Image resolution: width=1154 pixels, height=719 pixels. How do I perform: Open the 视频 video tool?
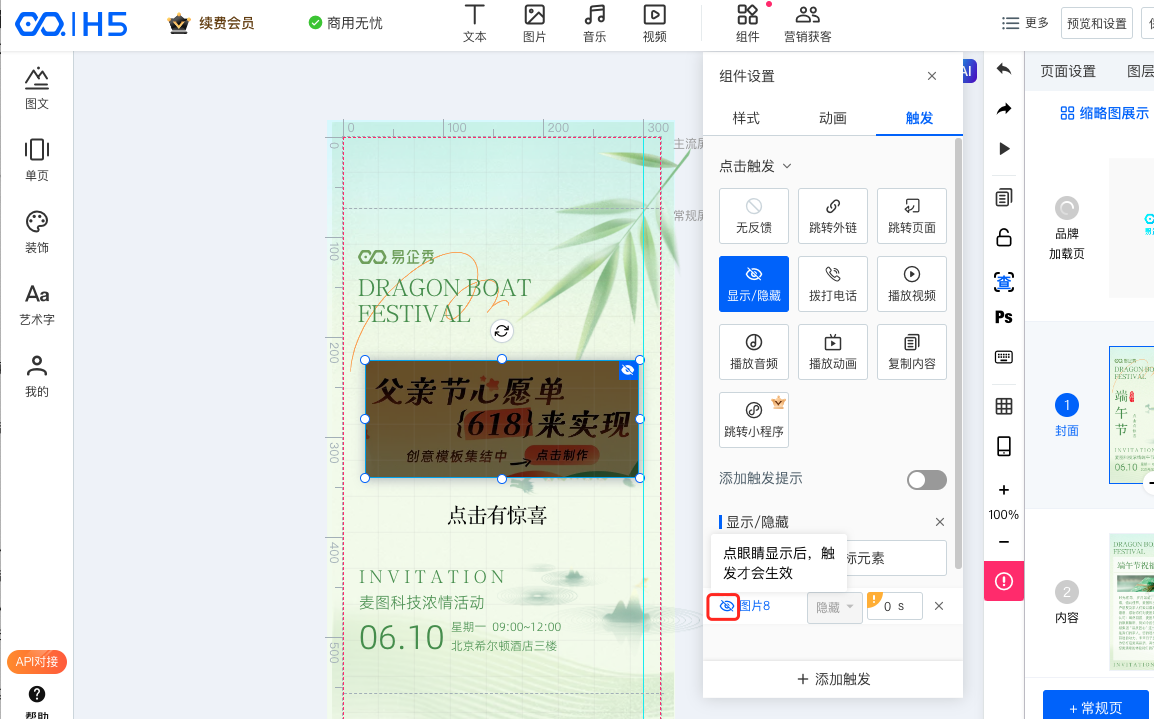(654, 24)
